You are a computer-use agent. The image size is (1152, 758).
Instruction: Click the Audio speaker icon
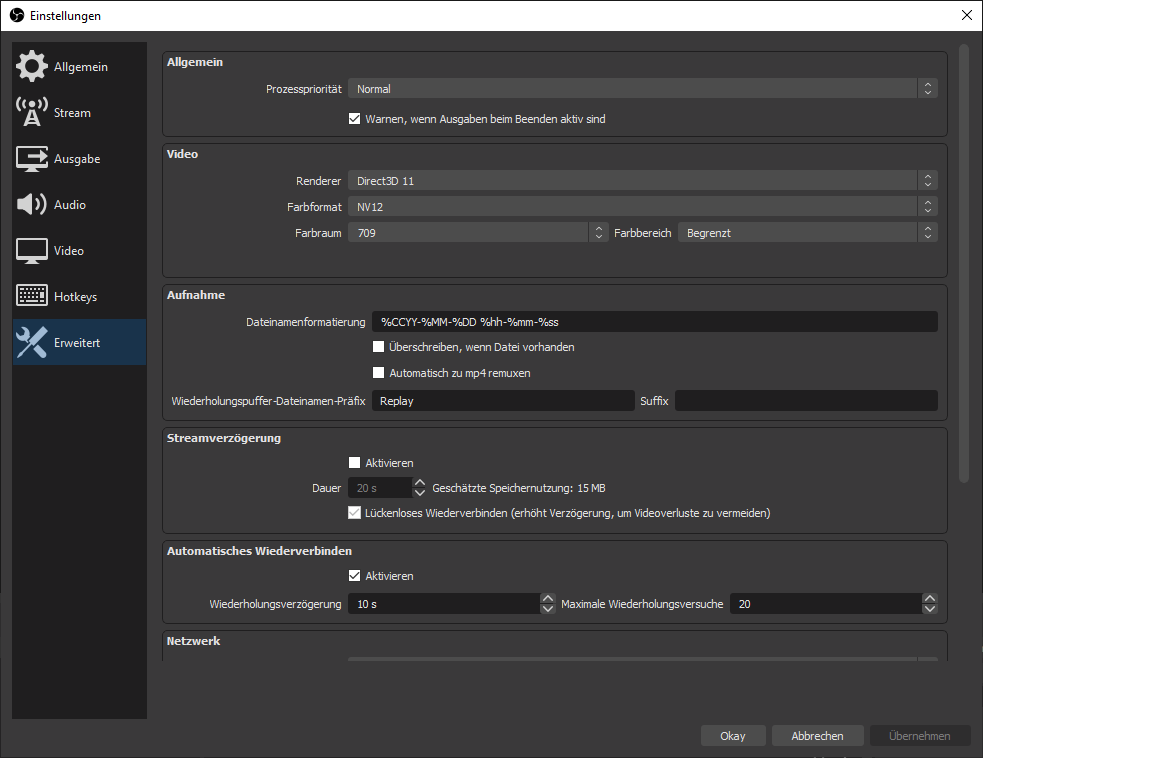coord(32,204)
